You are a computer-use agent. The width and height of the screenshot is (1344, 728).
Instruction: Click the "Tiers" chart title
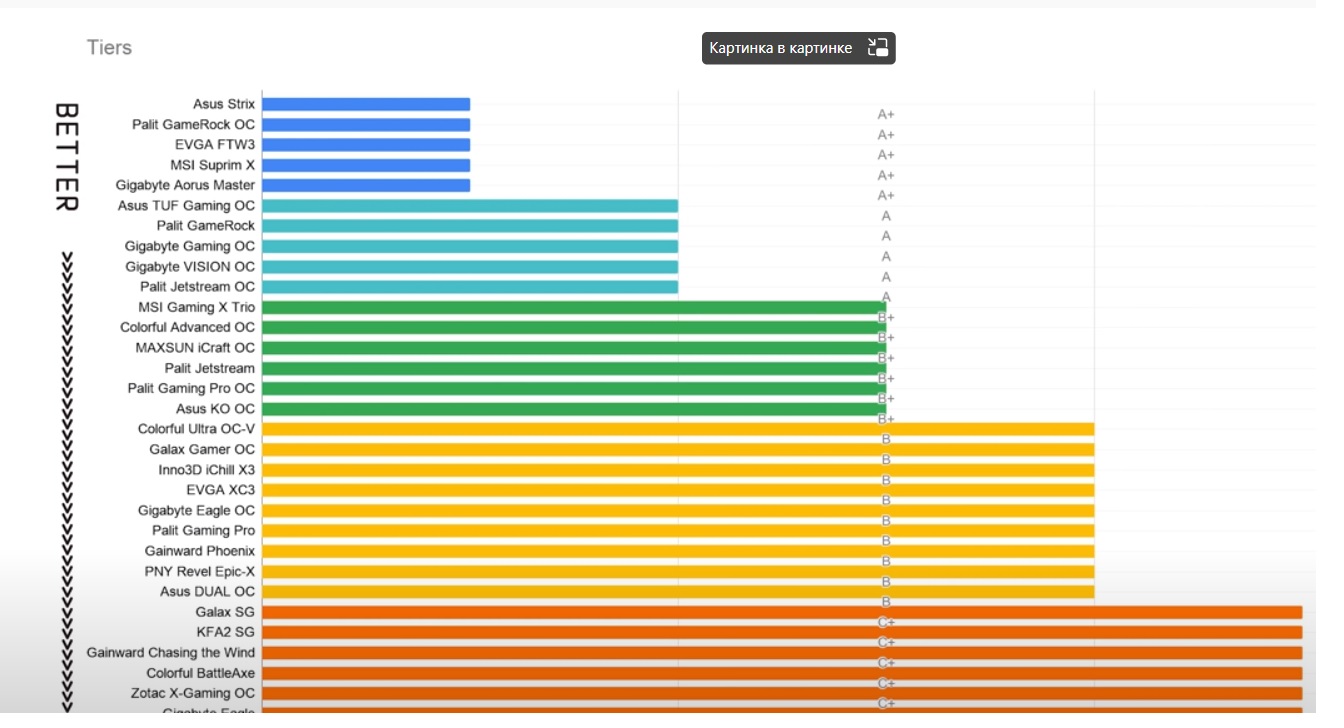[x=109, y=48]
